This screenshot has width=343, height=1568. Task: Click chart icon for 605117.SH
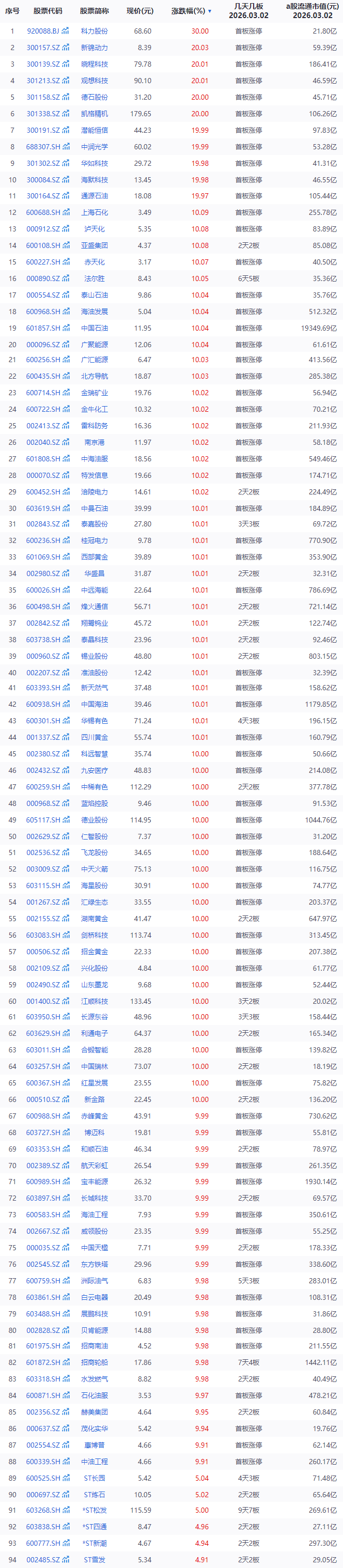65,820
